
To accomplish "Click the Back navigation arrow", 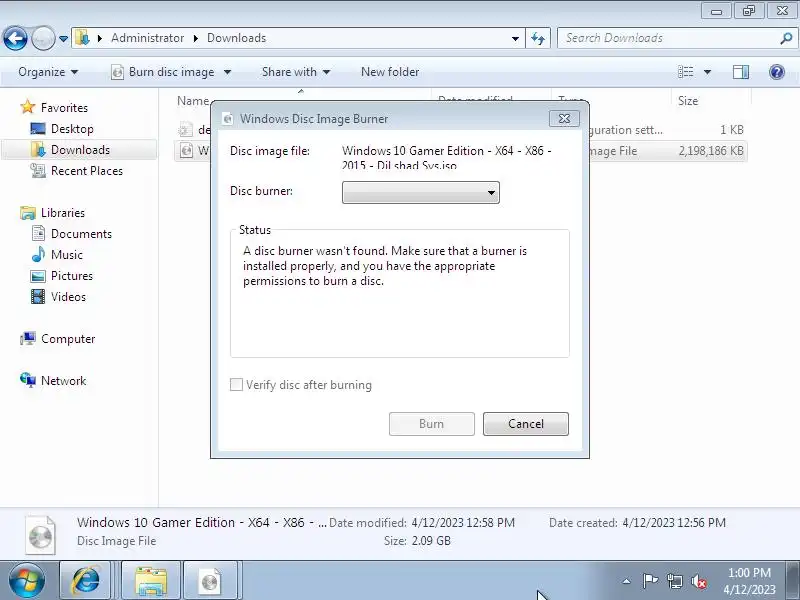I will click(x=15, y=38).
